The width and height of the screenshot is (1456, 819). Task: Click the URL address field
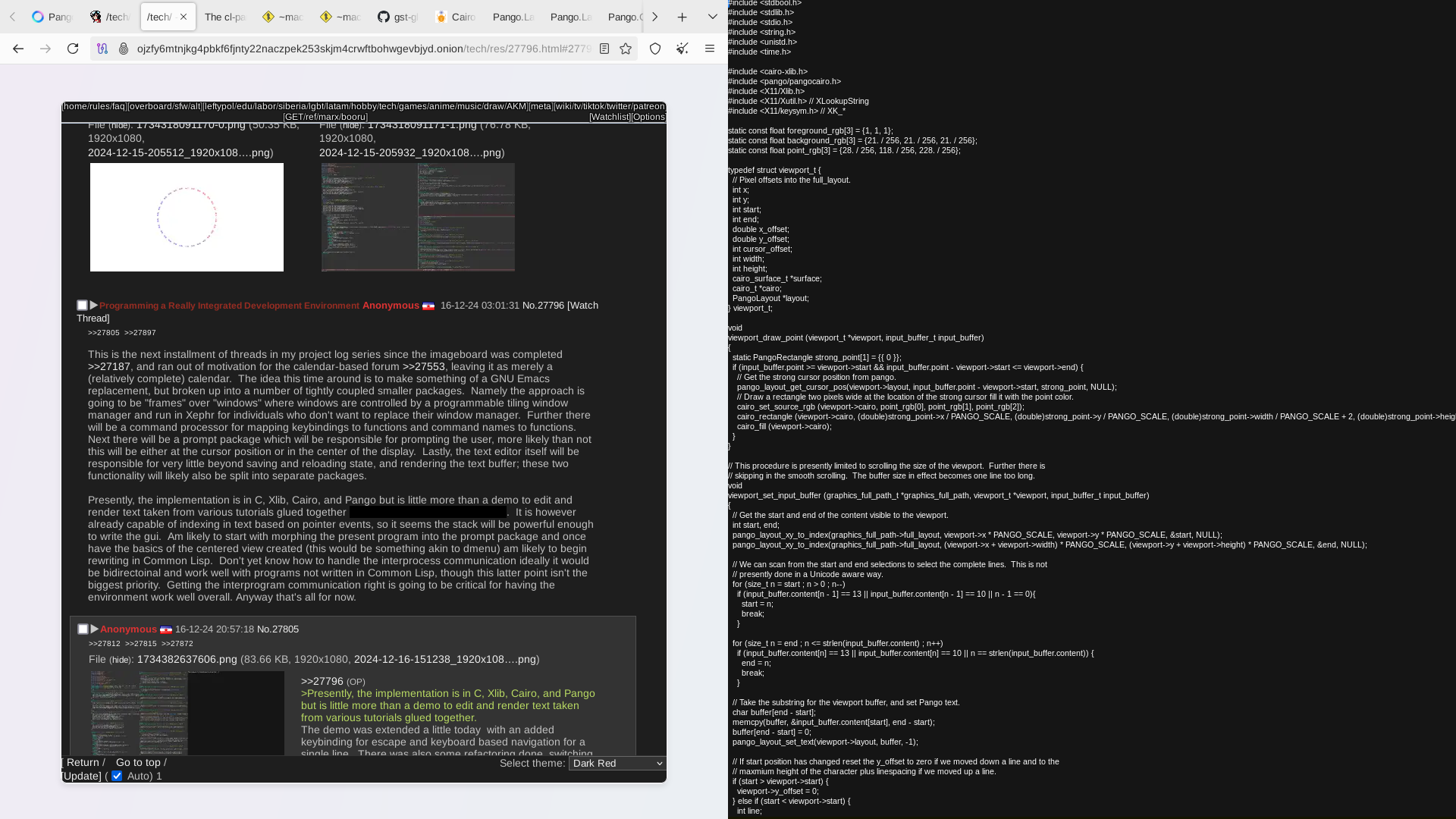tap(364, 49)
